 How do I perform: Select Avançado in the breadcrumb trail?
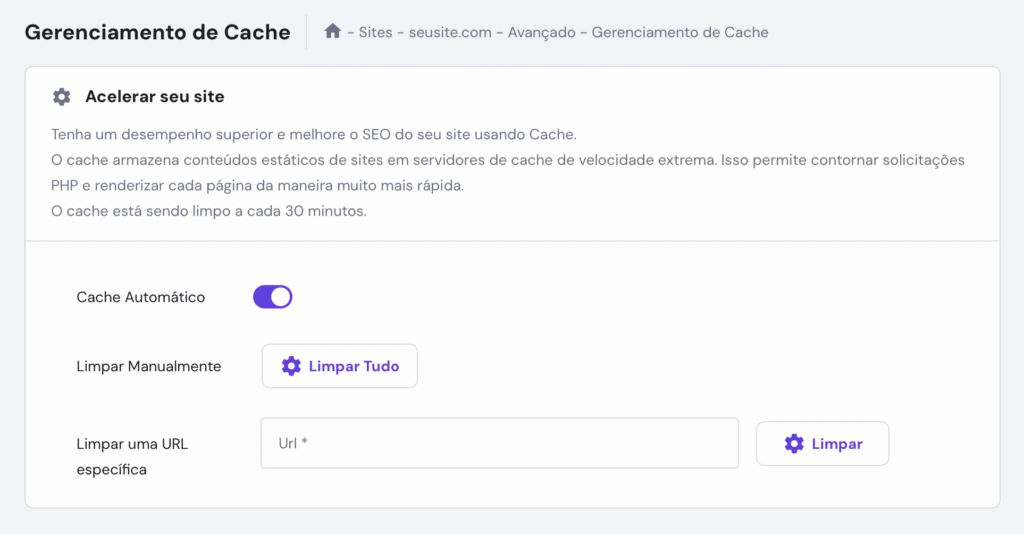pos(541,32)
